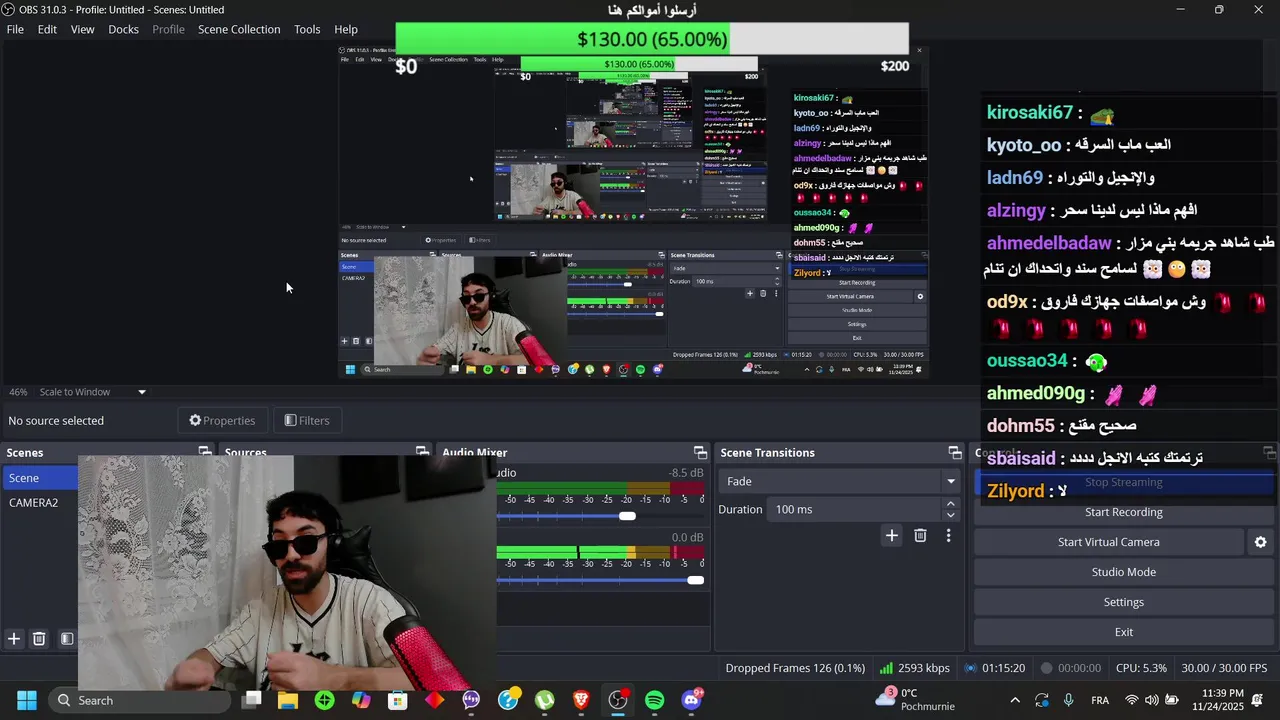The image size is (1280, 720).
Task: Open the File menu
Action: [x=15, y=29]
